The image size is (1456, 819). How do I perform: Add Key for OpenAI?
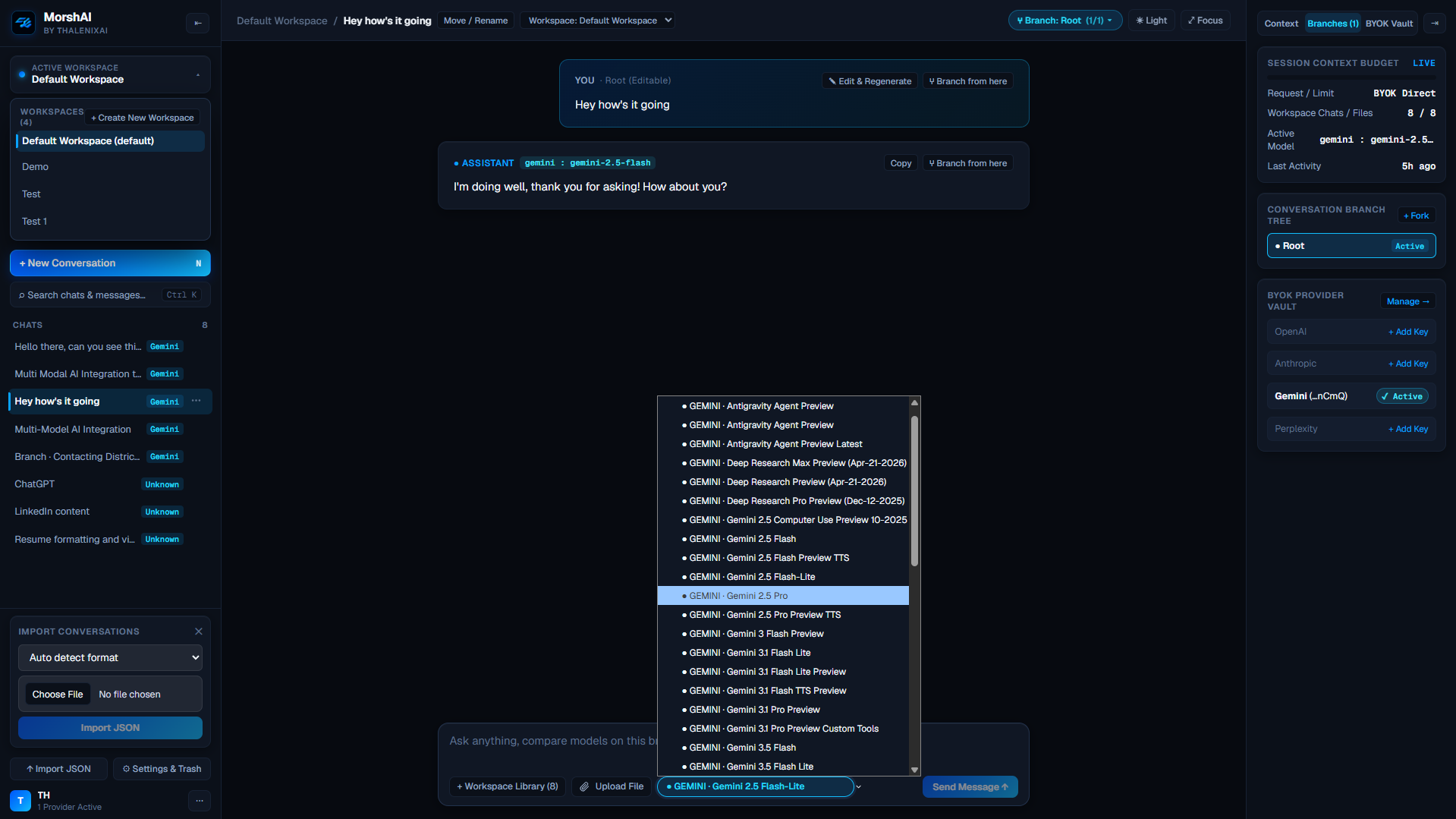point(1408,332)
